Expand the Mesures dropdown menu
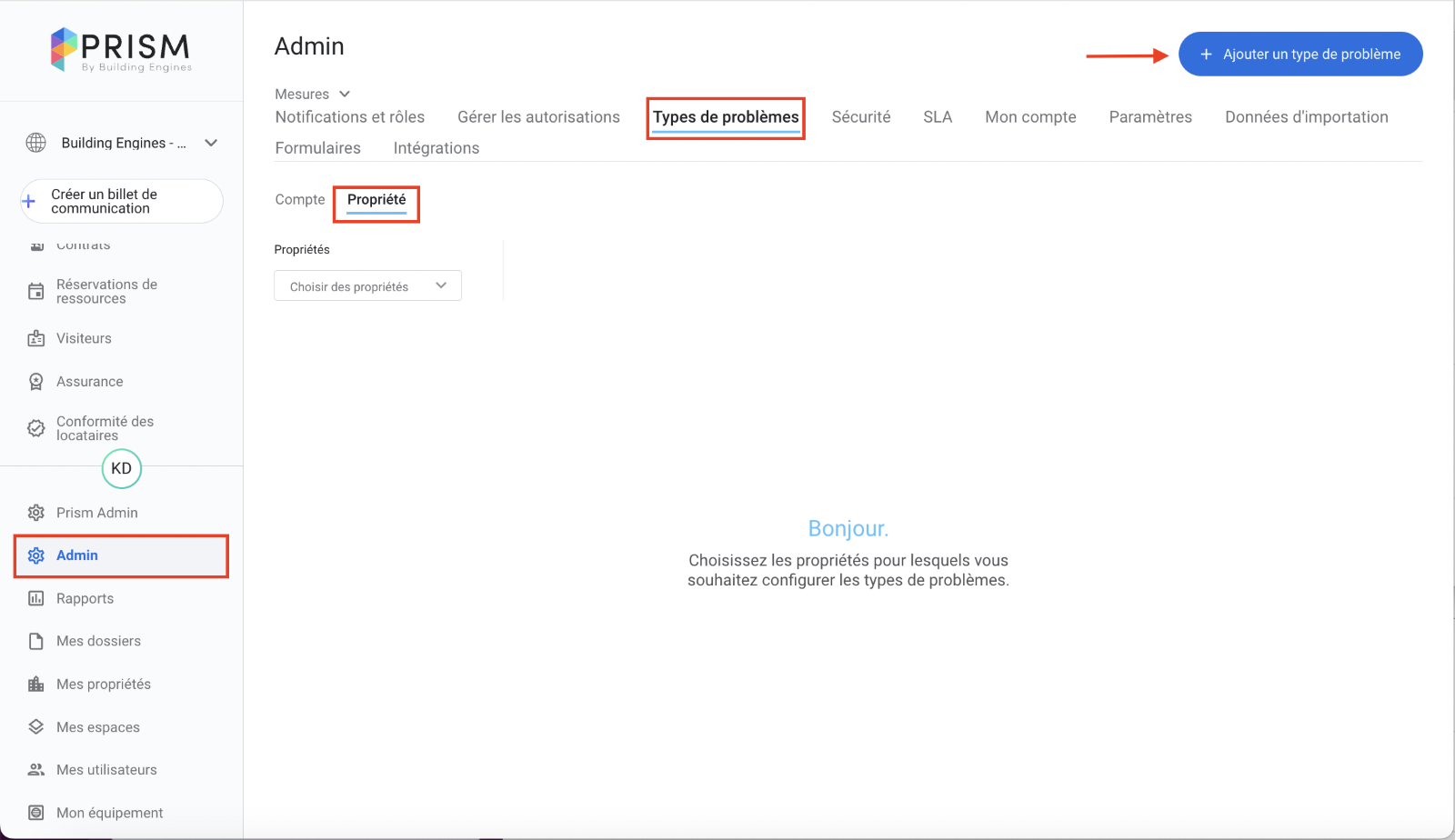Screen dimensions: 1455x840 (x=313, y=95)
